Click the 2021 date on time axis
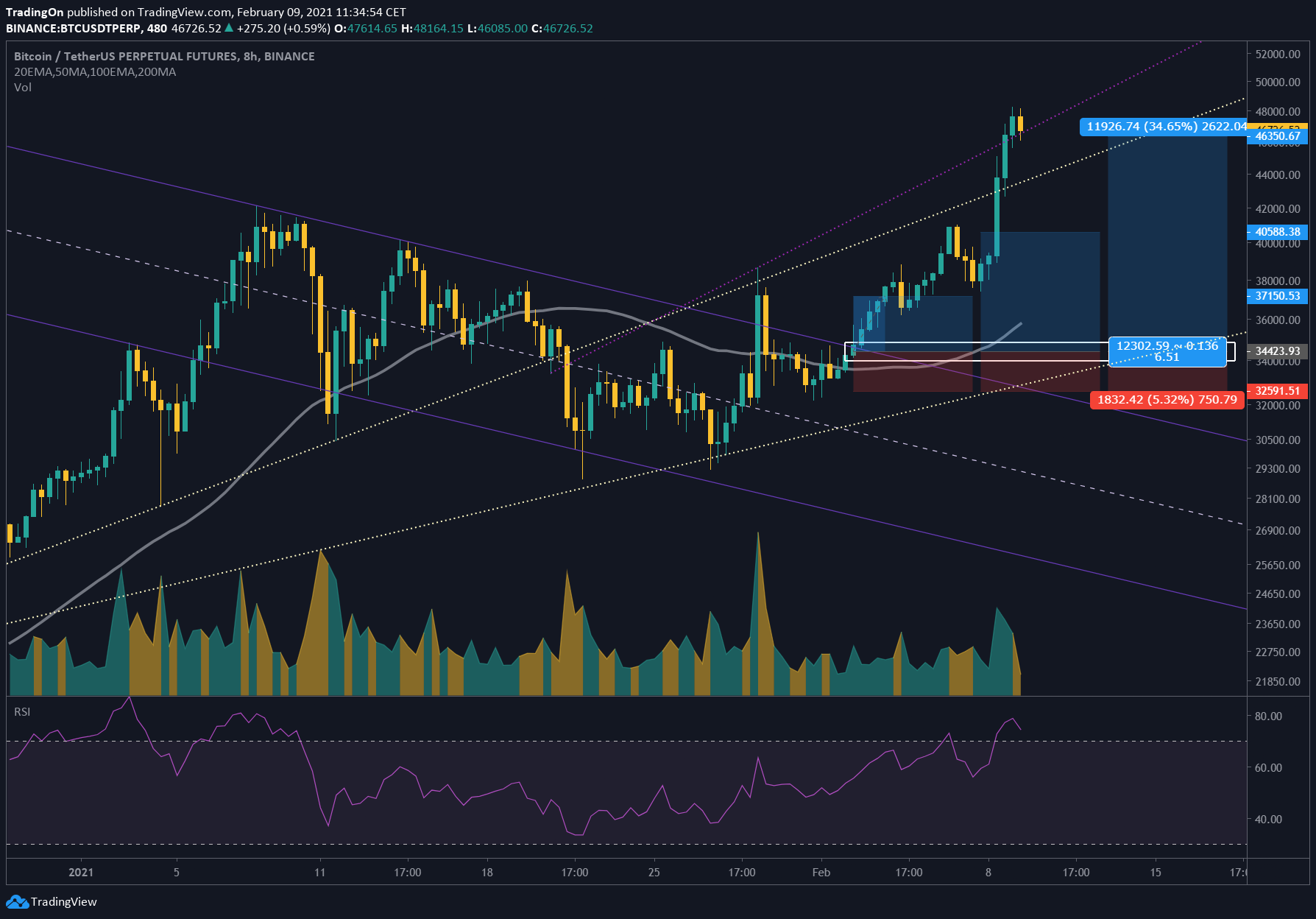The image size is (1316, 919). coord(81,873)
